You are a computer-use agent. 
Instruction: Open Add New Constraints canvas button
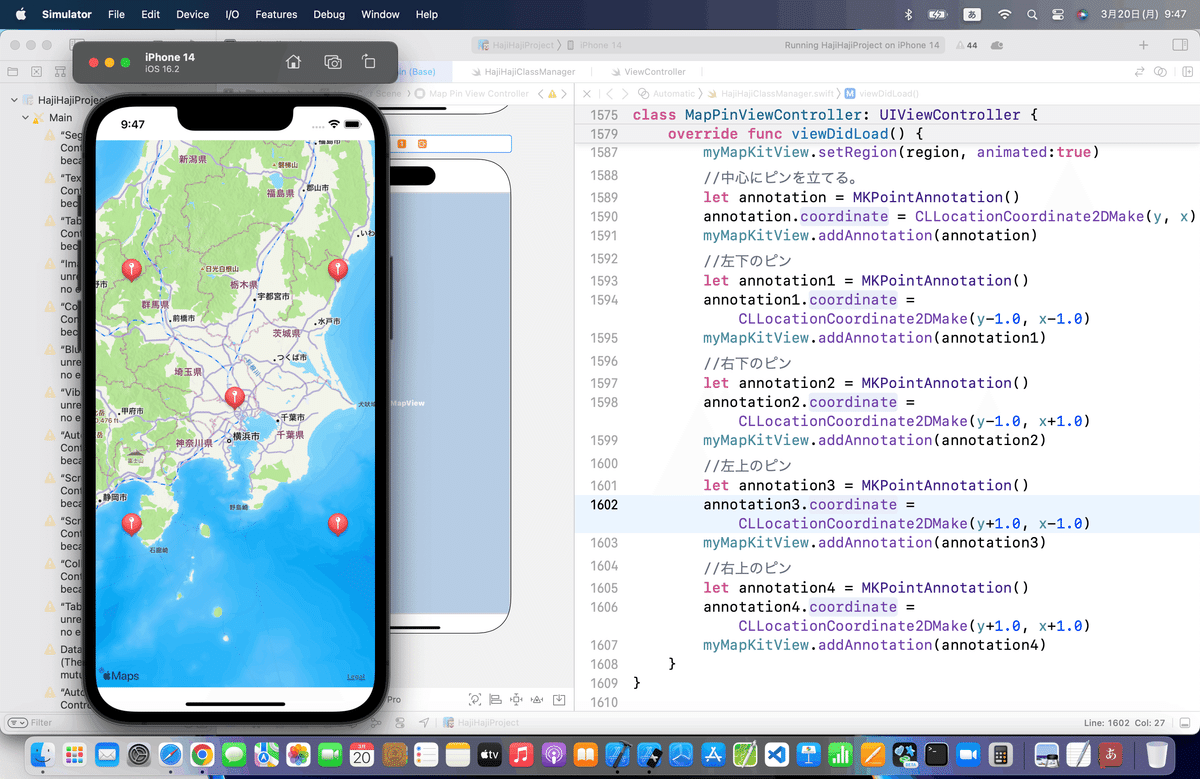click(x=516, y=700)
